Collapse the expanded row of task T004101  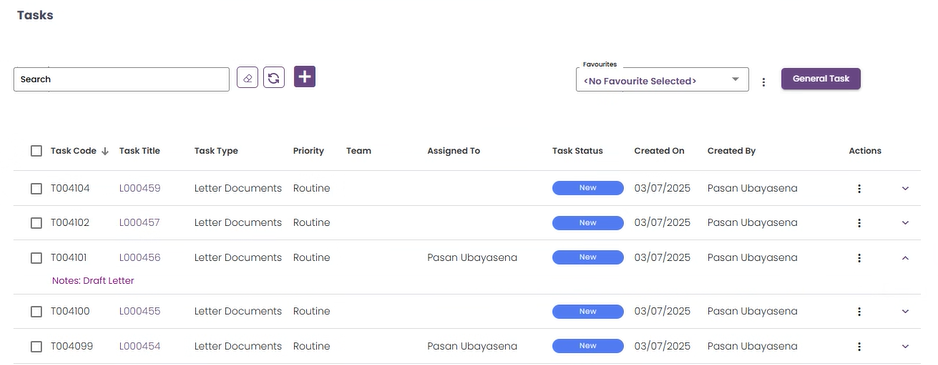[x=905, y=258]
